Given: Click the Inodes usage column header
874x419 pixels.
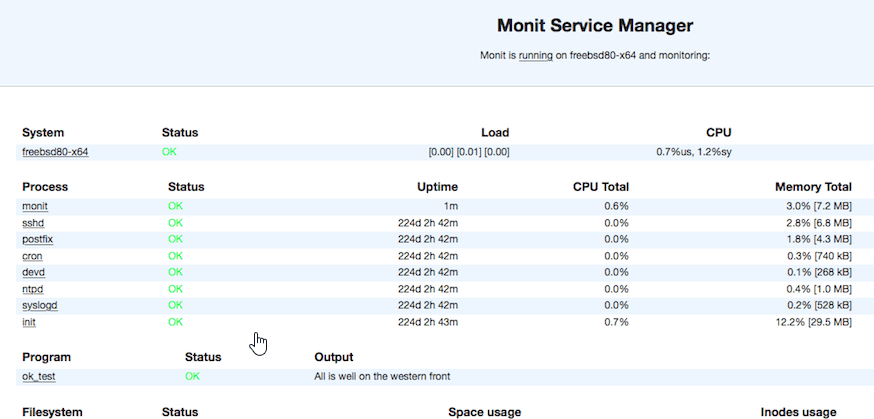Looking at the screenshot, I should (x=798, y=412).
